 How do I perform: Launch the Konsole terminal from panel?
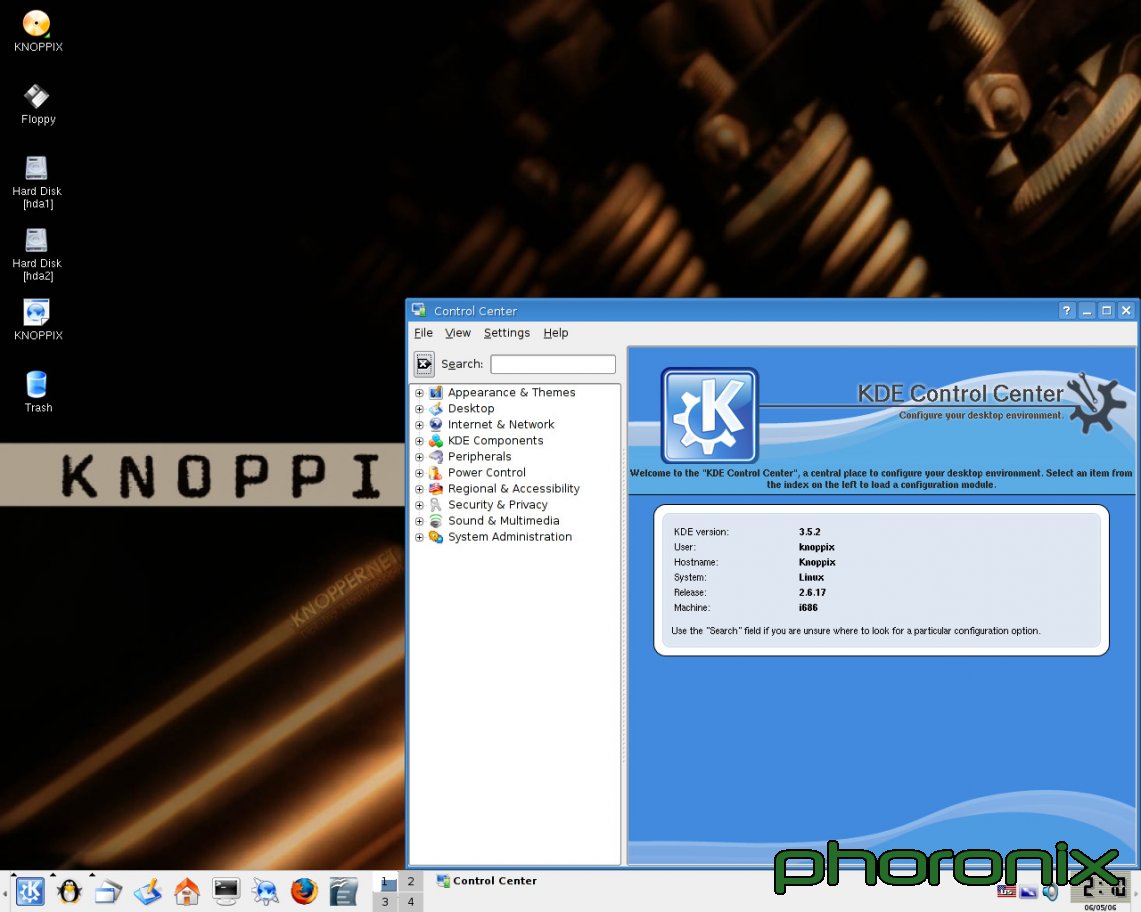(226, 890)
